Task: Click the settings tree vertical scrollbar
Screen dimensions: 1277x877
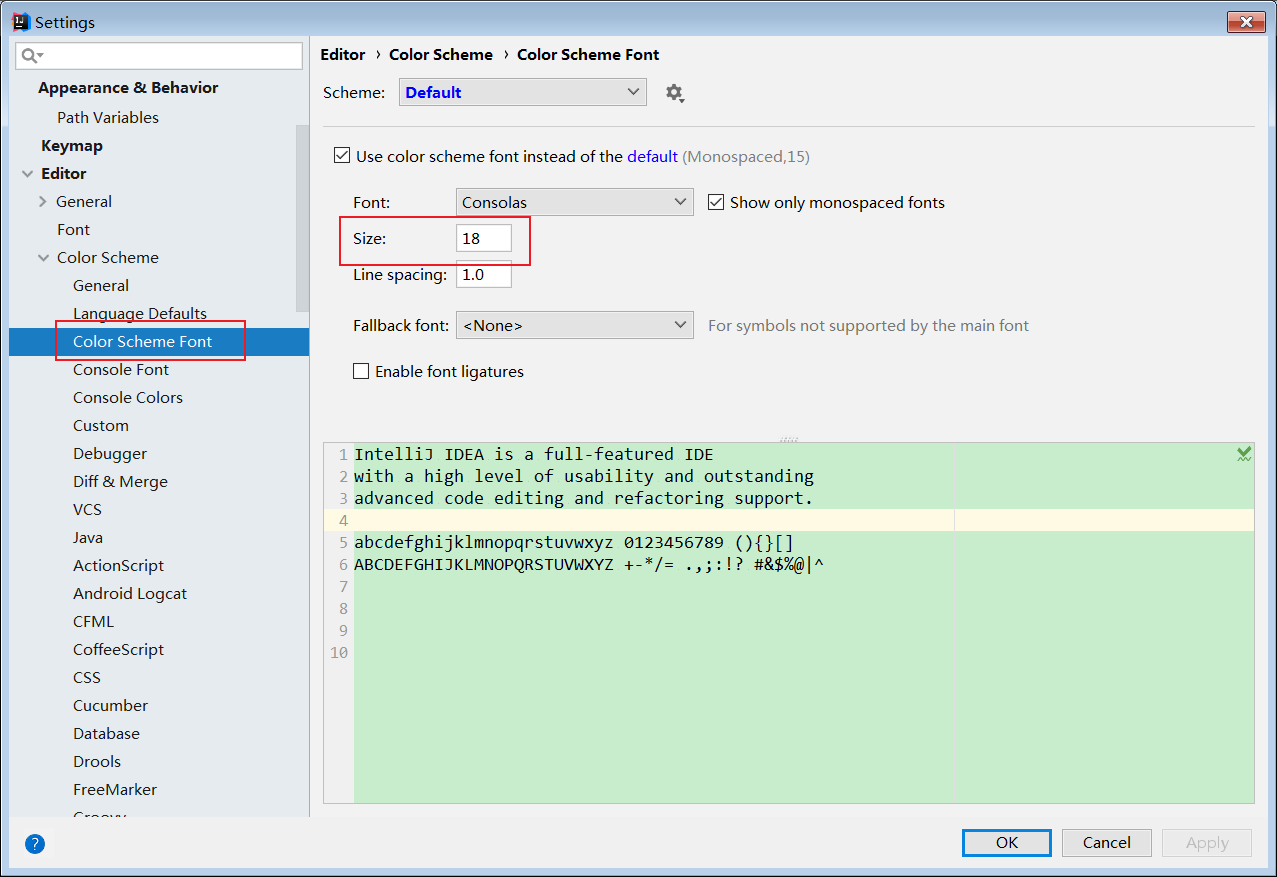Action: 302,218
